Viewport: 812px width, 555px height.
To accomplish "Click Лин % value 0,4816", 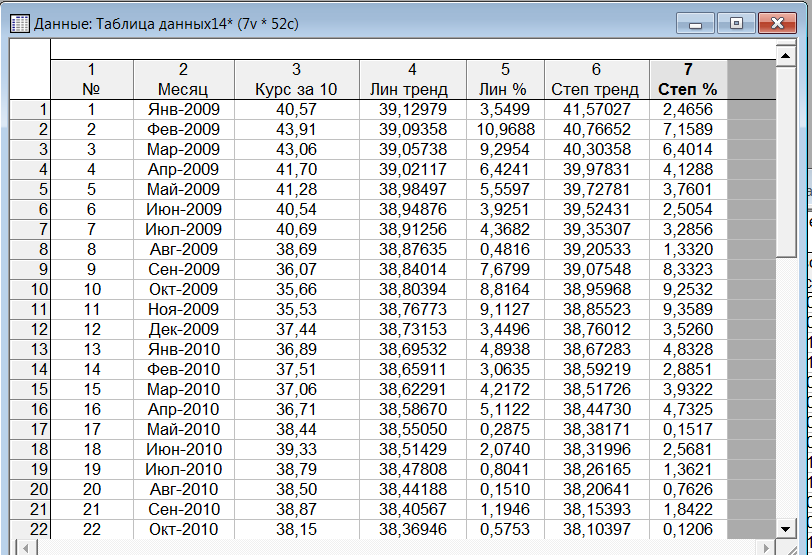I will (x=505, y=250).
